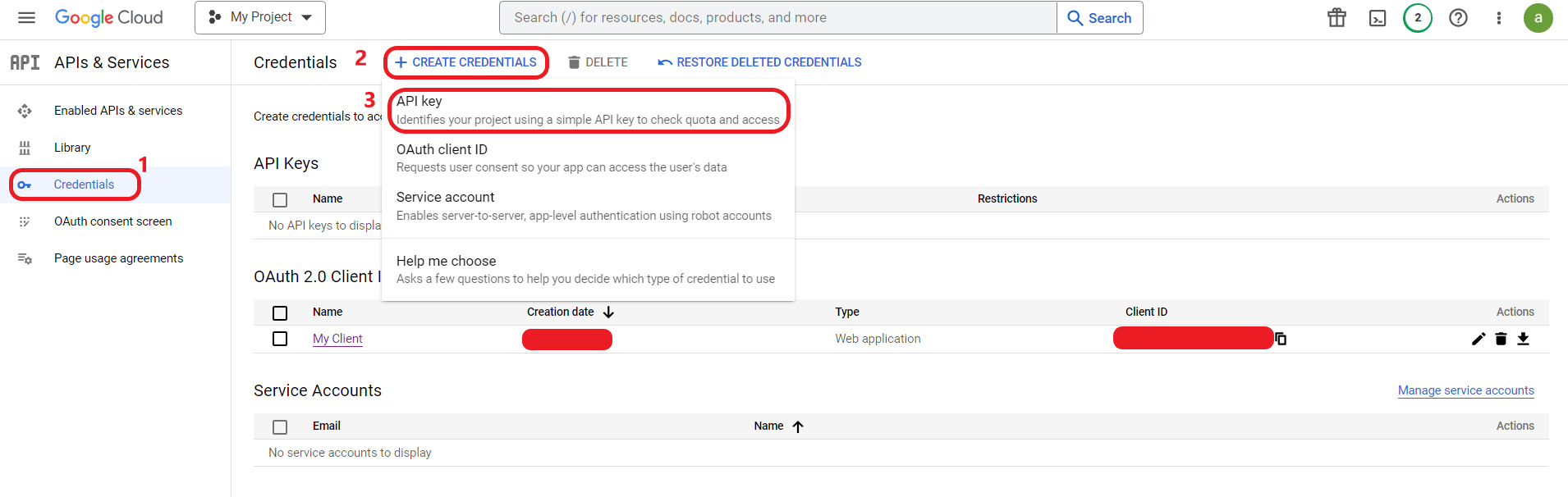Open the three-dot settings menu
Screen dimensions: 1568x497
(x=1499, y=17)
